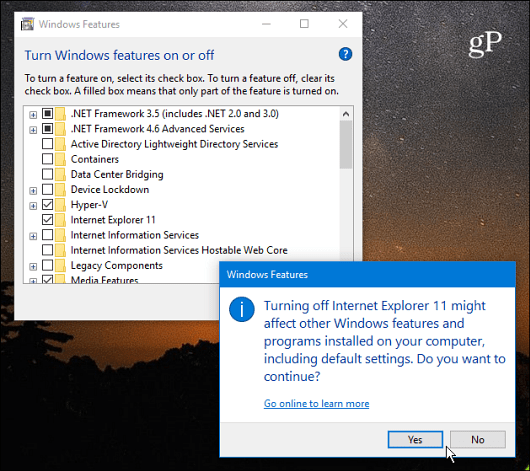This screenshot has height=471, width=530.
Task: Select the Internet Information Services Hostable Web Core item
Action: point(179,250)
